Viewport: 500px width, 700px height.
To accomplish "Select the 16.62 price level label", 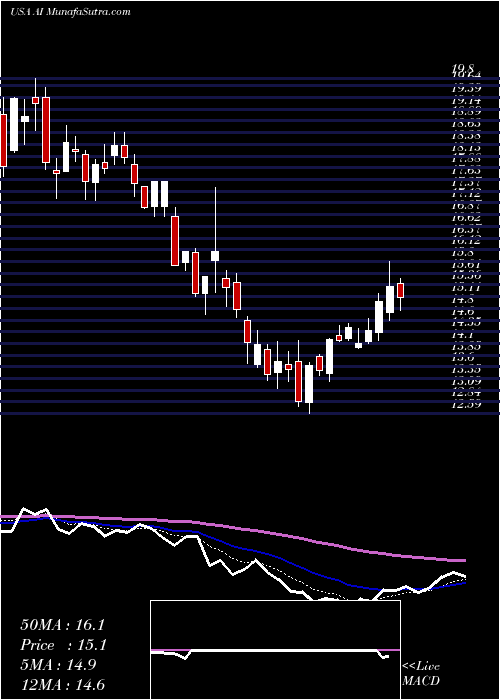I will pos(467,218).
